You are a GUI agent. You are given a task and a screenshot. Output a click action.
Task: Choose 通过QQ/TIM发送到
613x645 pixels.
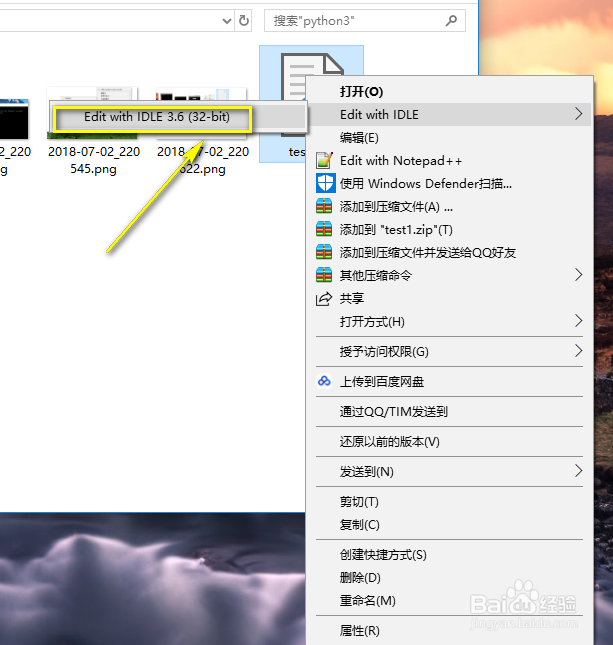450,411
